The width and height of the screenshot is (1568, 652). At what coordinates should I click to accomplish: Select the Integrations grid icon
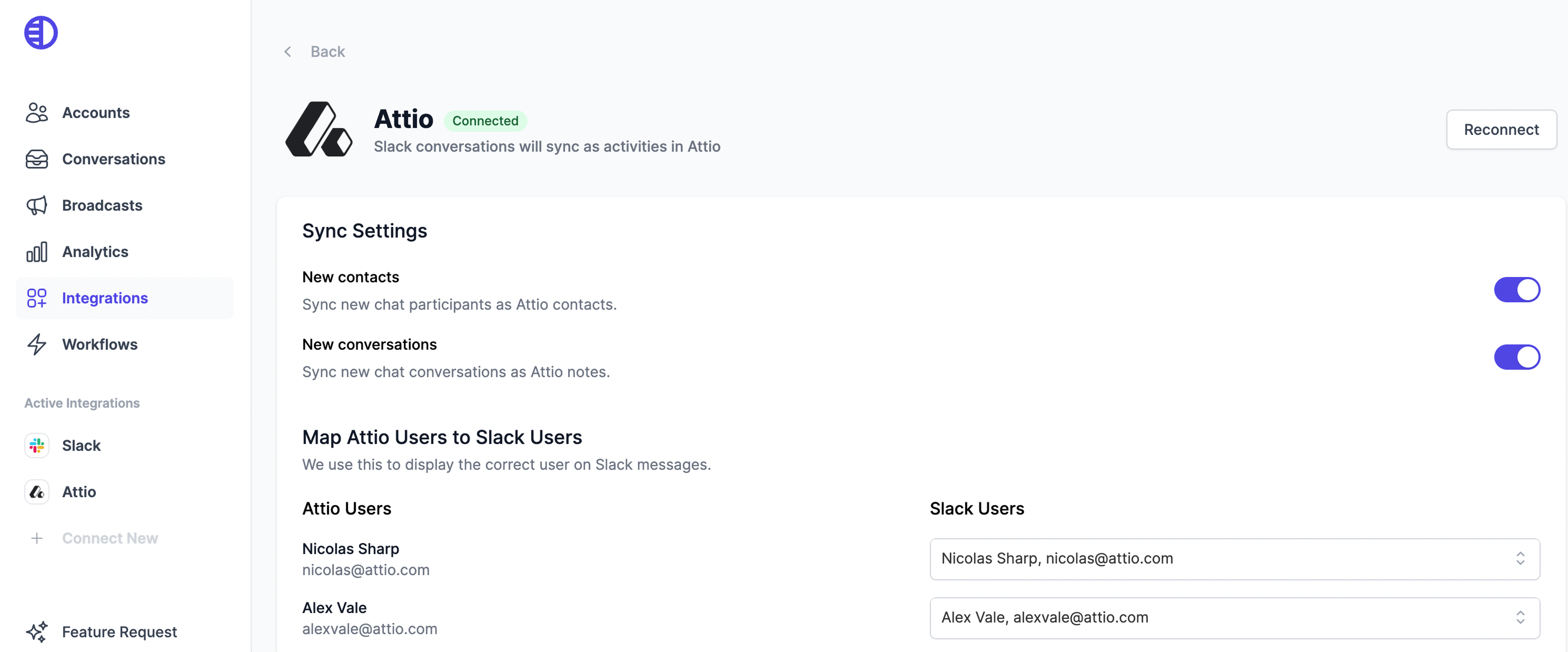pos(36,298)
